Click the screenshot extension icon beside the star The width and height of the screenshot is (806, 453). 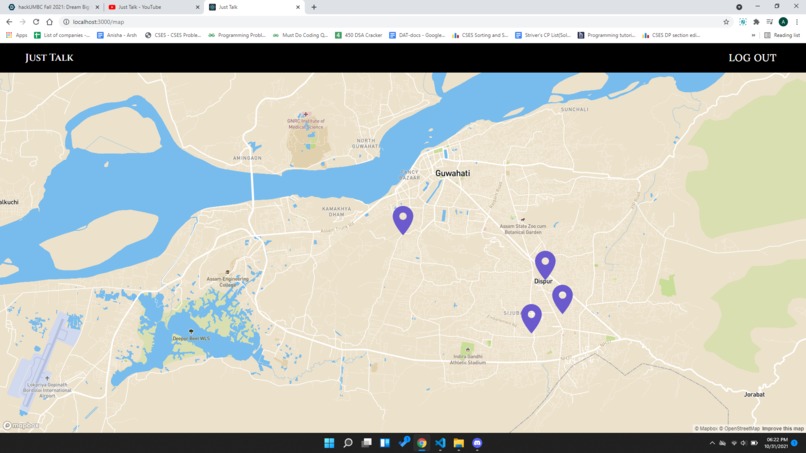[743, 22]
